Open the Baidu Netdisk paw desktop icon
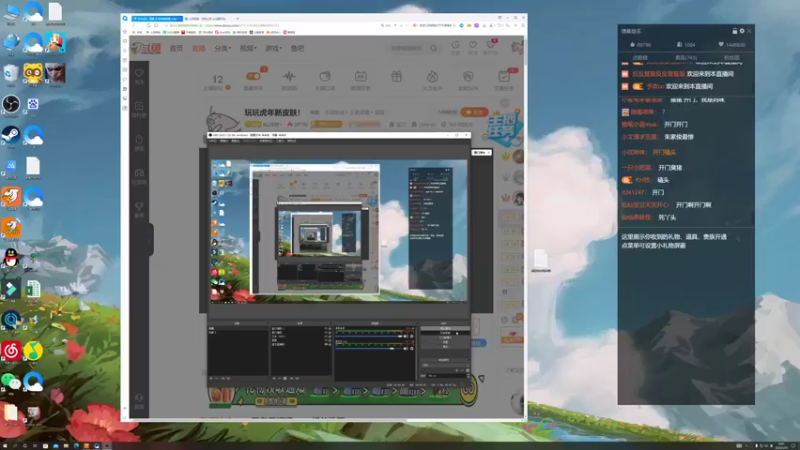800x450 pixels. (x=33, y=104)
